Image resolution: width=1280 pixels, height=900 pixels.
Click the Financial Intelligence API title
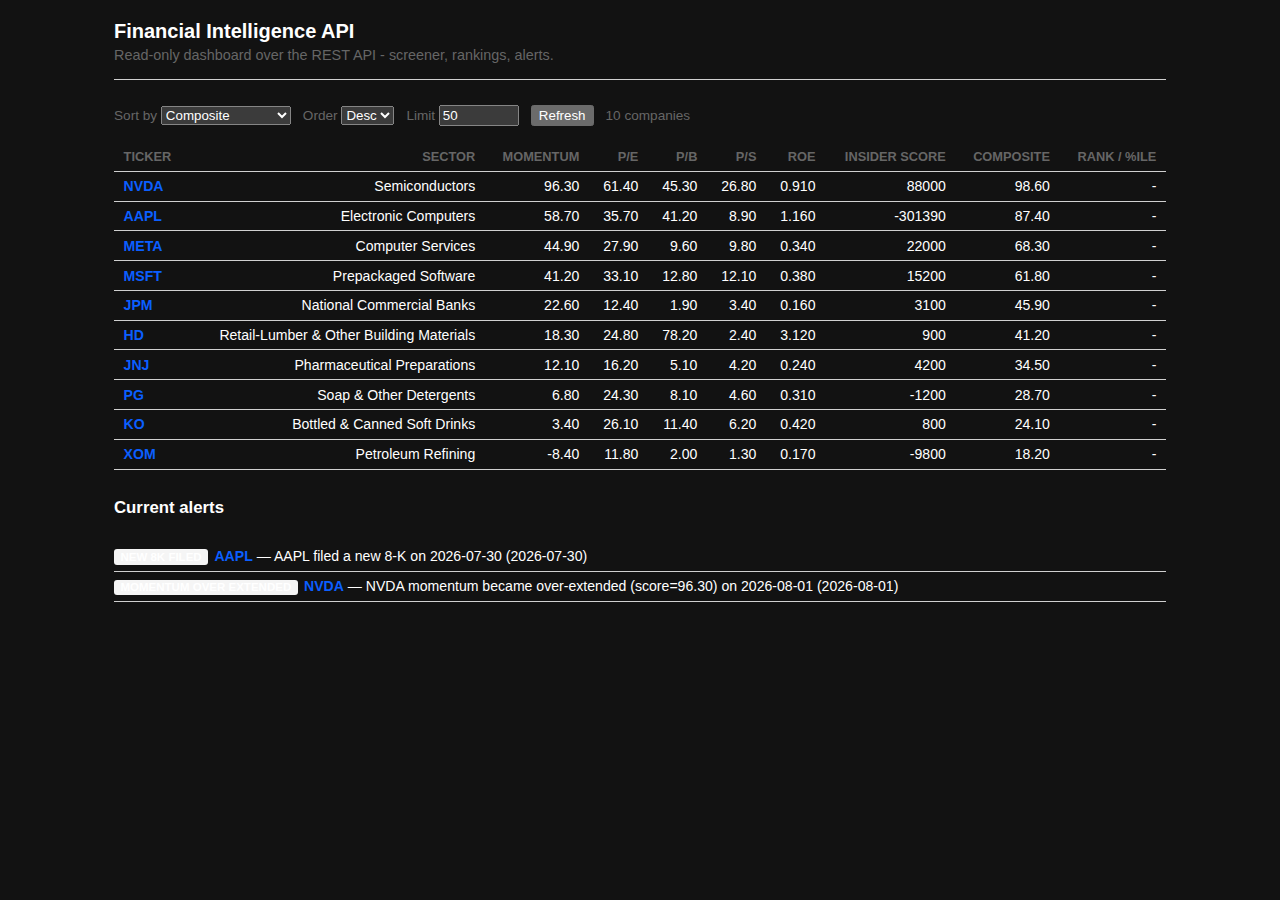pos(234,31)
